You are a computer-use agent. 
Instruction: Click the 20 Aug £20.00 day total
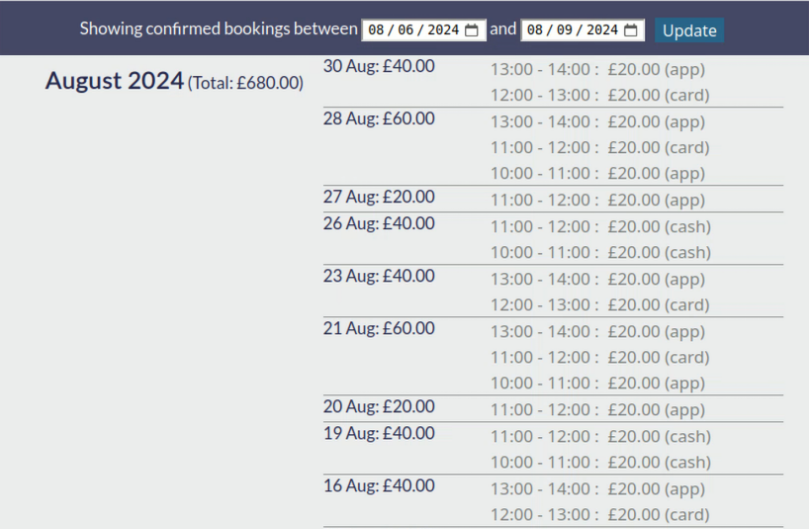point(379,407)
